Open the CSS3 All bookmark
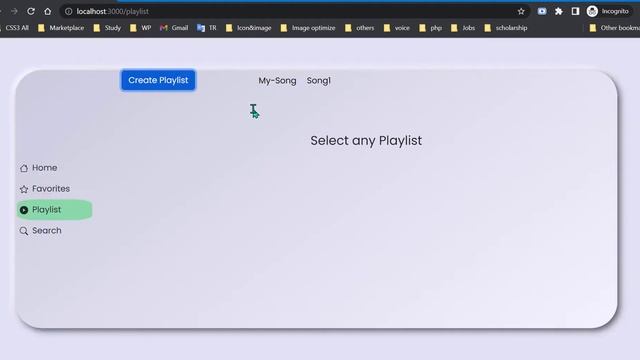 coord(15,28)
